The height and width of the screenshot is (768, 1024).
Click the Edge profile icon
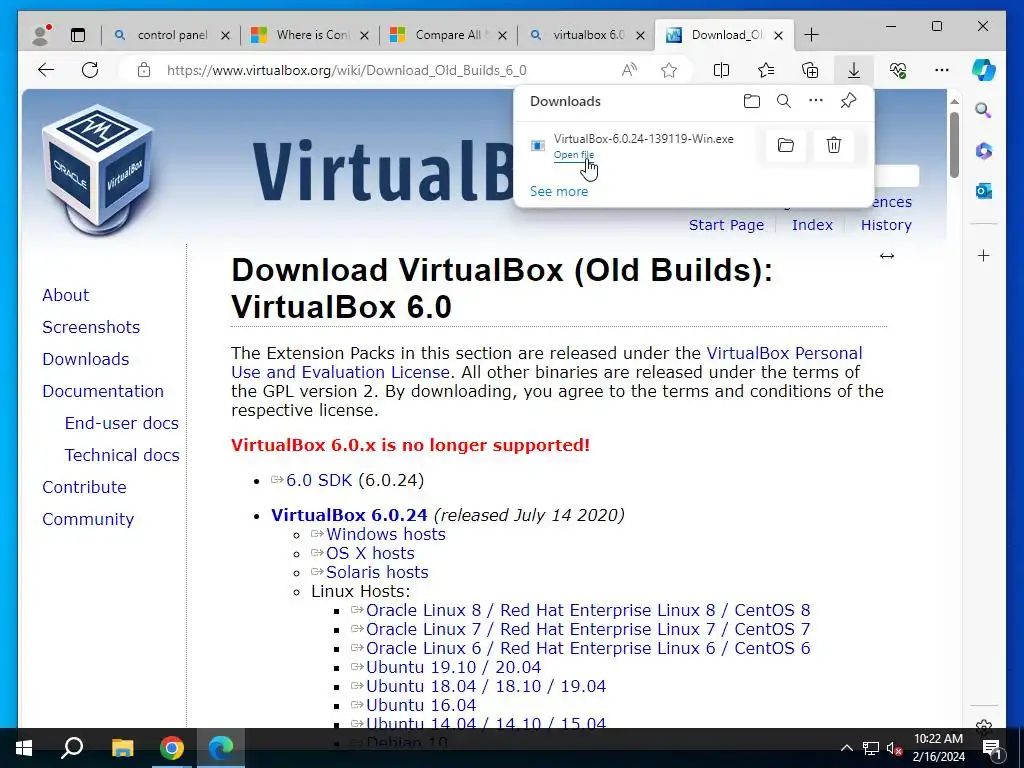click(41, 35)
